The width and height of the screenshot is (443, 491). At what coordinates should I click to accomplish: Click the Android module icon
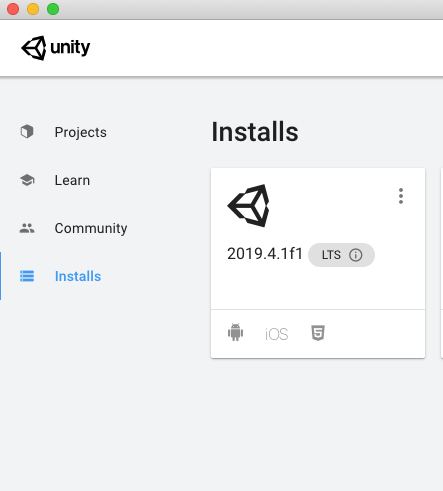[x=235, y=332]
